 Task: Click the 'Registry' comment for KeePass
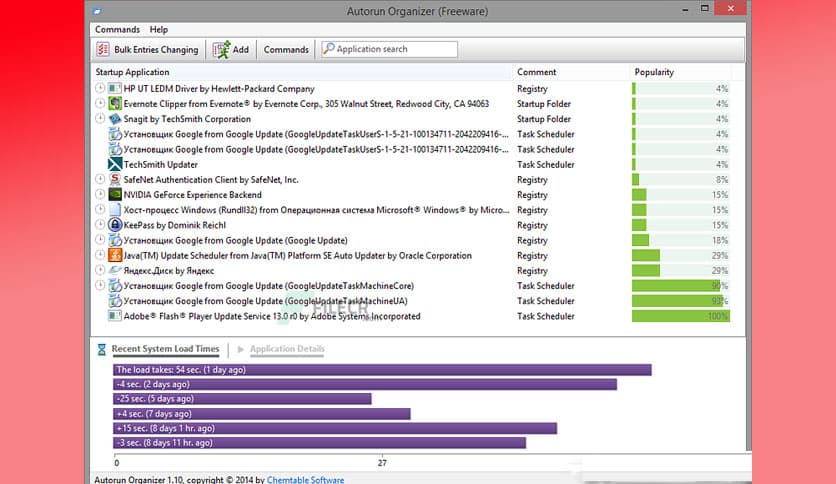tap(532, 225)
